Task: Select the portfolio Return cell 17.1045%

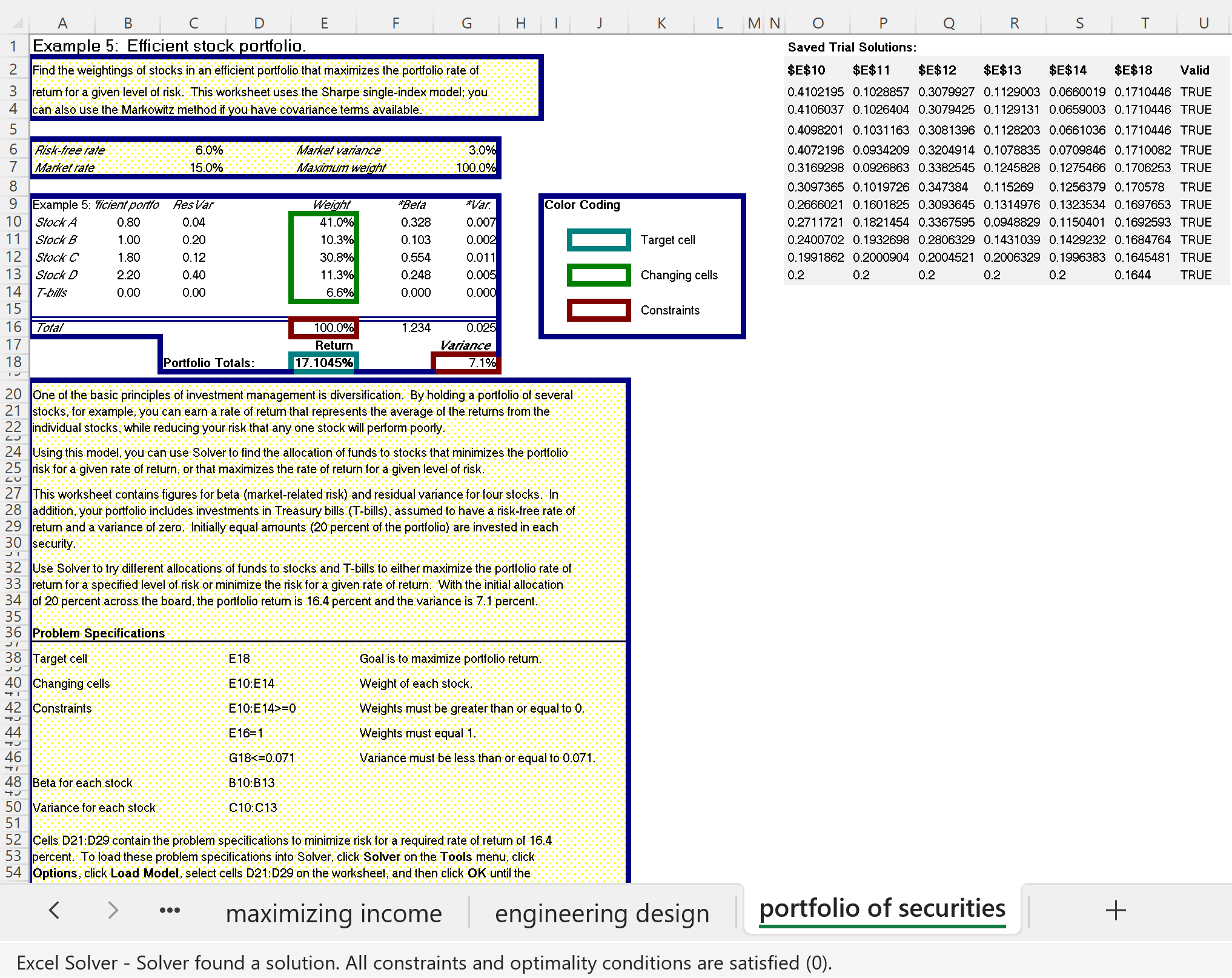Action: click(x=324, y=362)
